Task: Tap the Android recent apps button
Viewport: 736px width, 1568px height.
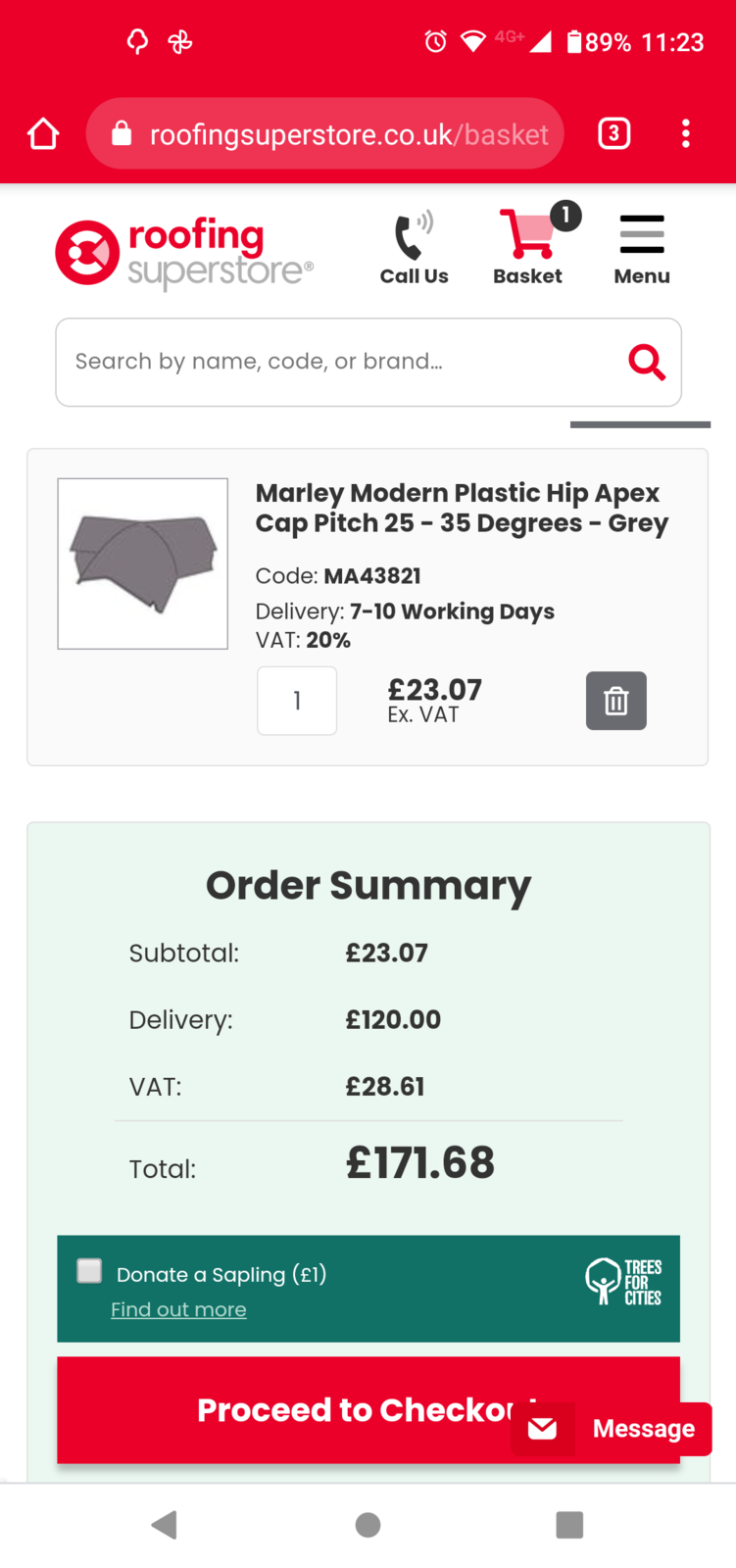Action: pyautogui.click(x=569, y=1524)
